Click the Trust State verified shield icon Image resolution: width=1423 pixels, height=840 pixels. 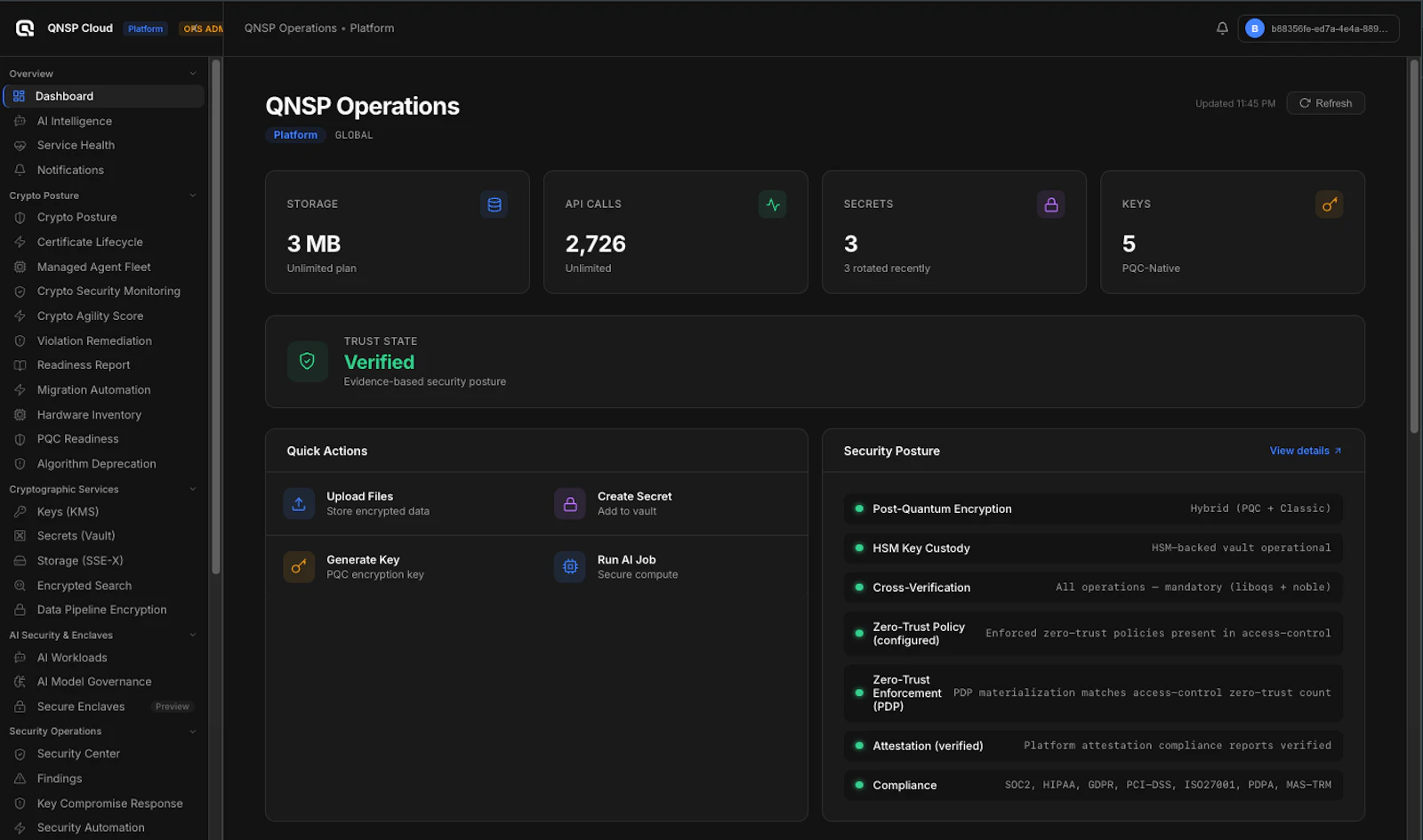306,361
